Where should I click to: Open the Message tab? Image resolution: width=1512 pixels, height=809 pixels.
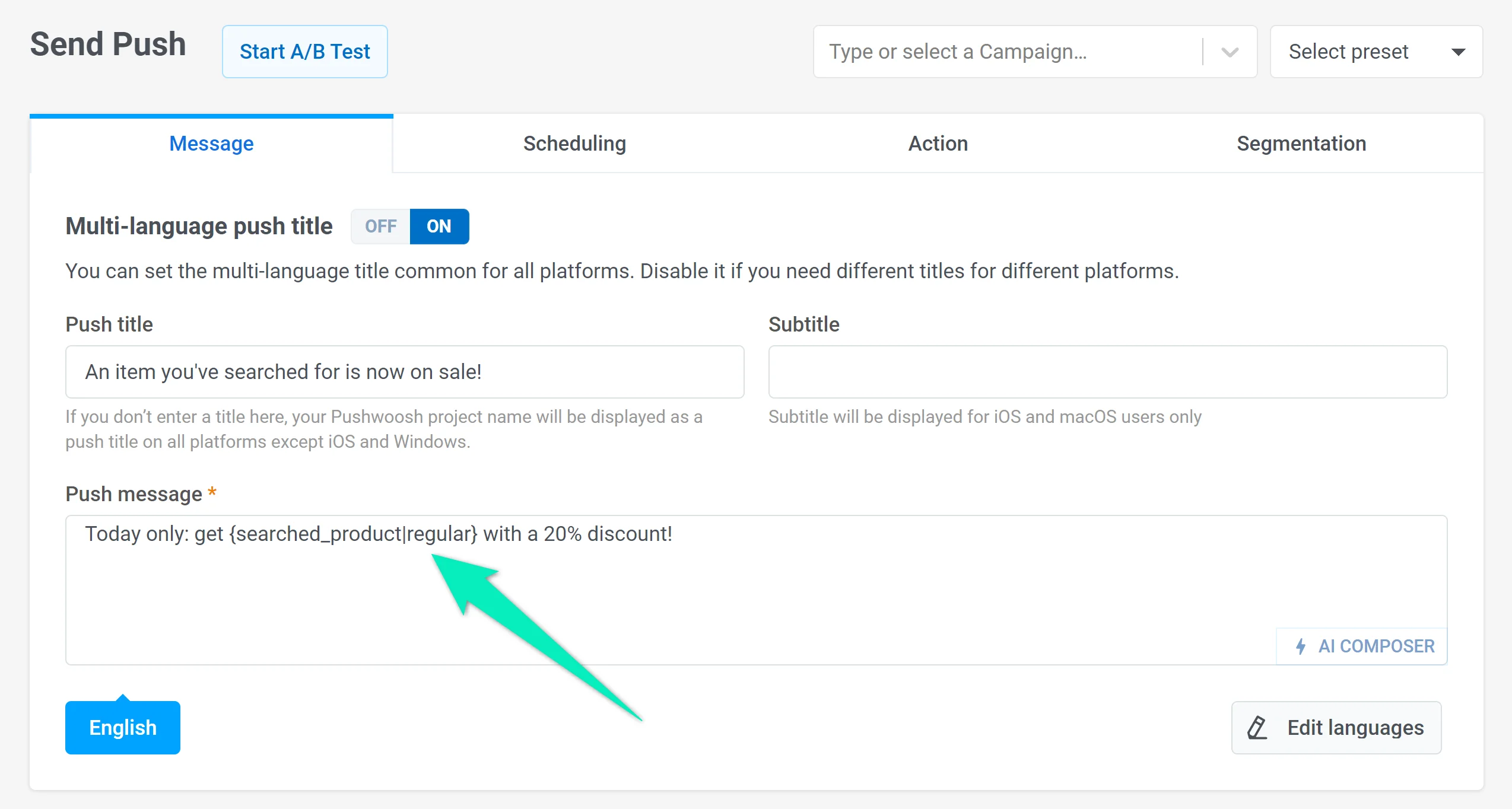[211, 144]
